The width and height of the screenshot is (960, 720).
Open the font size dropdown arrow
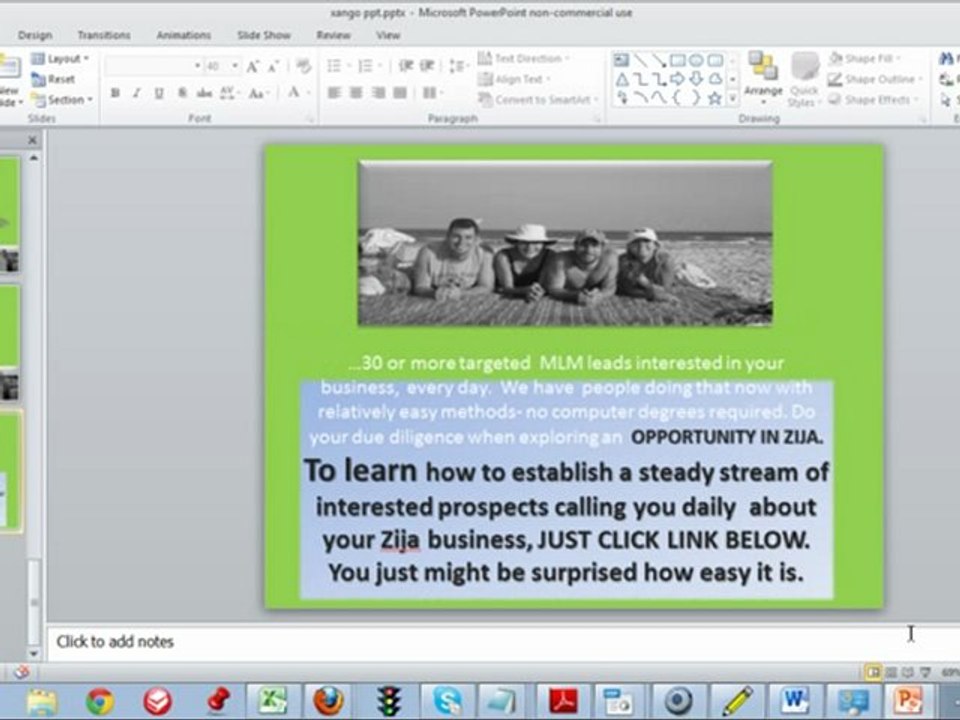[x=235, y=66]
